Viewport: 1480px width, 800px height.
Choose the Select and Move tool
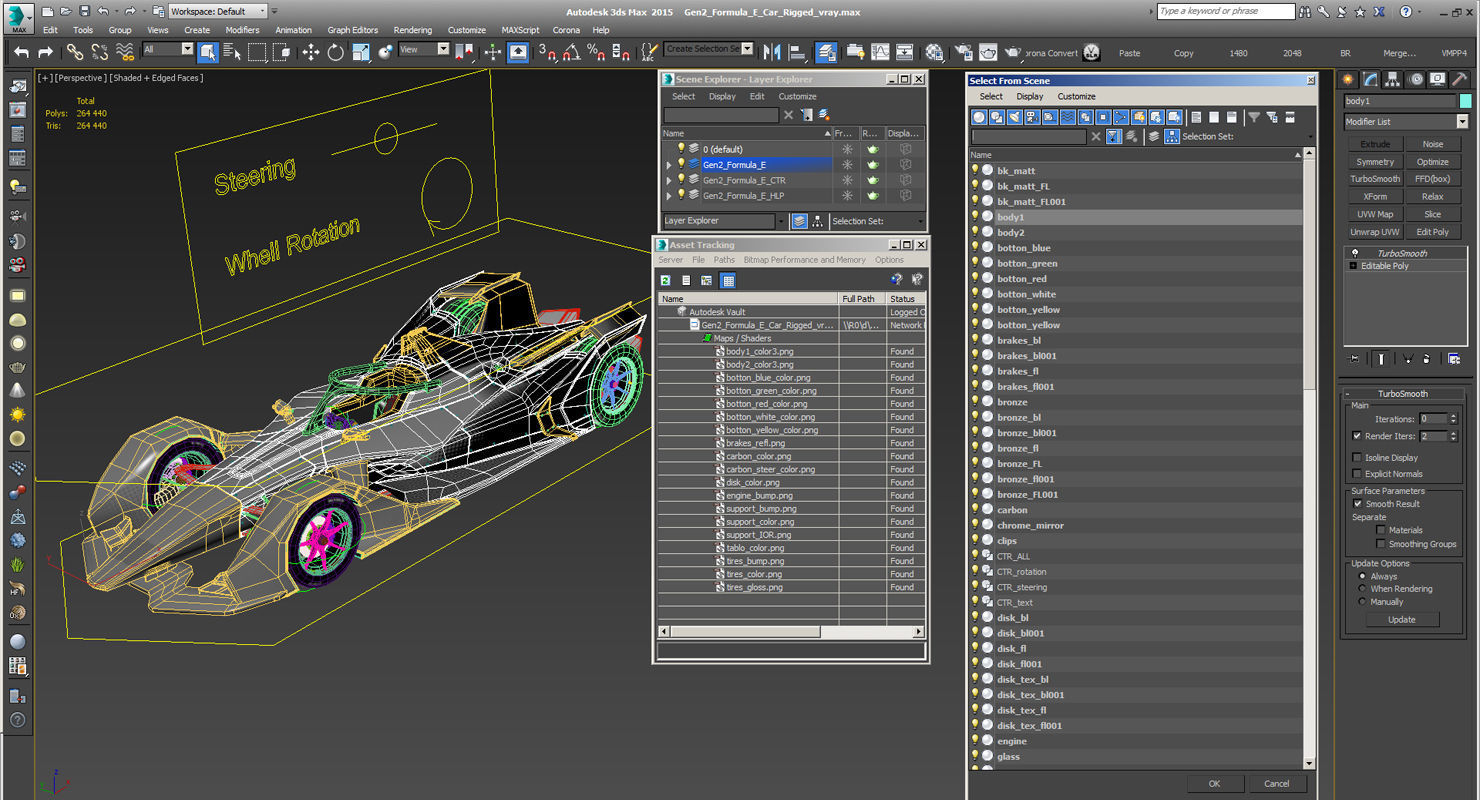310,52
